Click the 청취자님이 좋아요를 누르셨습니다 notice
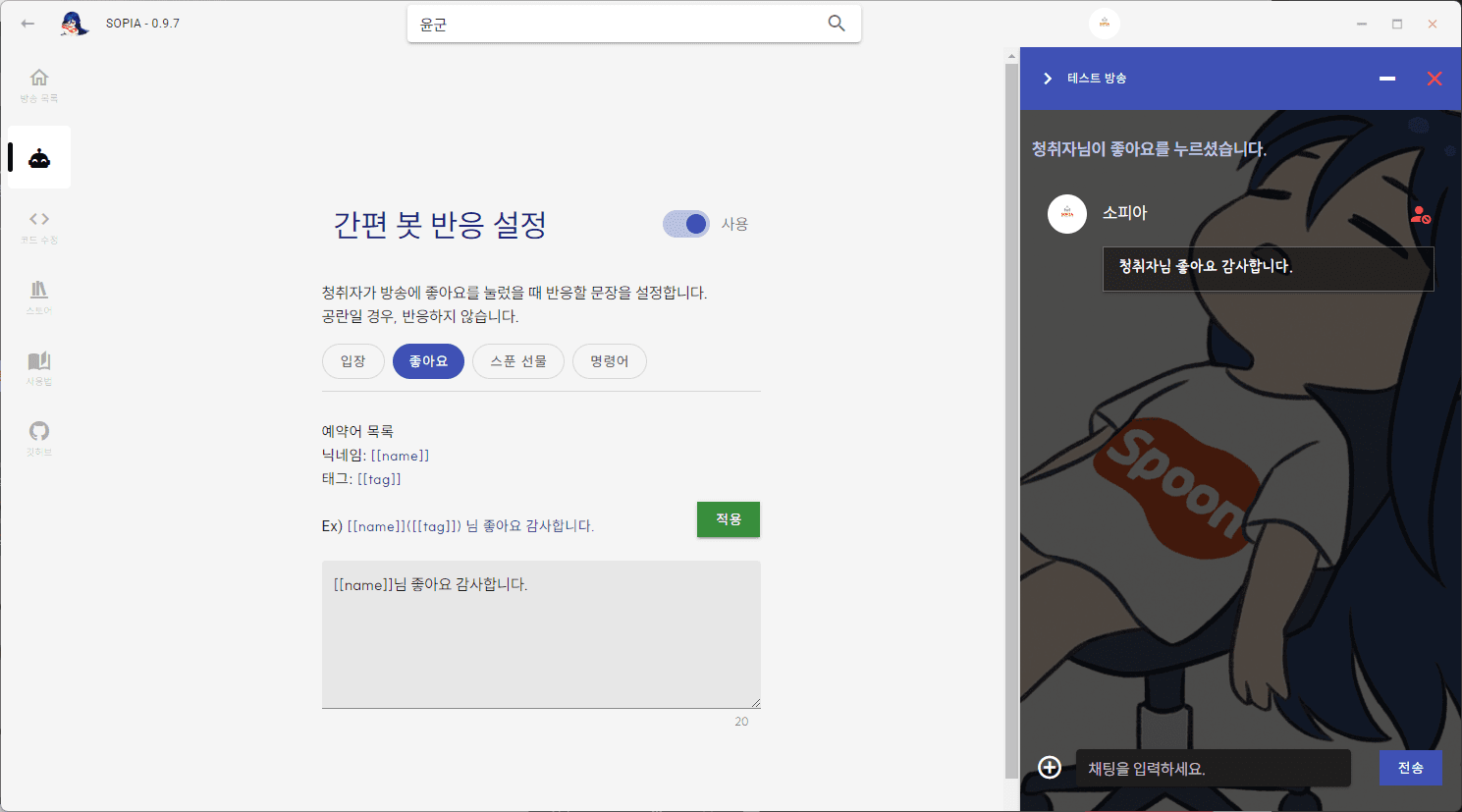Viewport: 1462px width, 812px height. [1149, 149]
